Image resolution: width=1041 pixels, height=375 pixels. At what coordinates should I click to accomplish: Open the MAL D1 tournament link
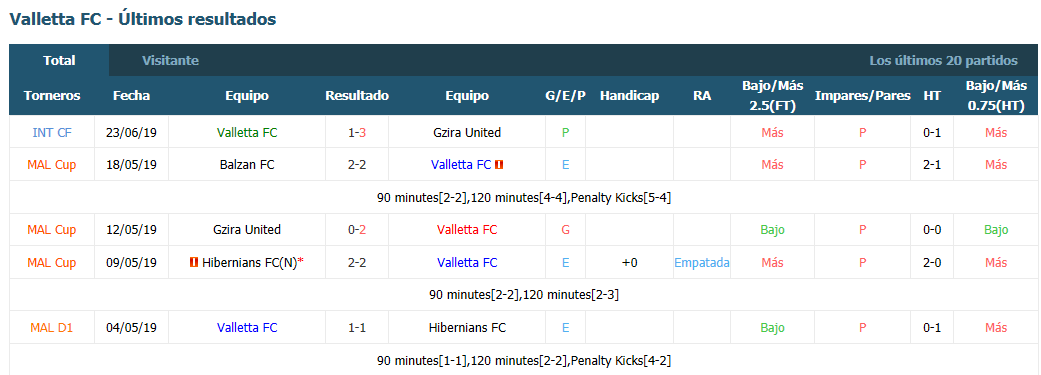[52, 328]
